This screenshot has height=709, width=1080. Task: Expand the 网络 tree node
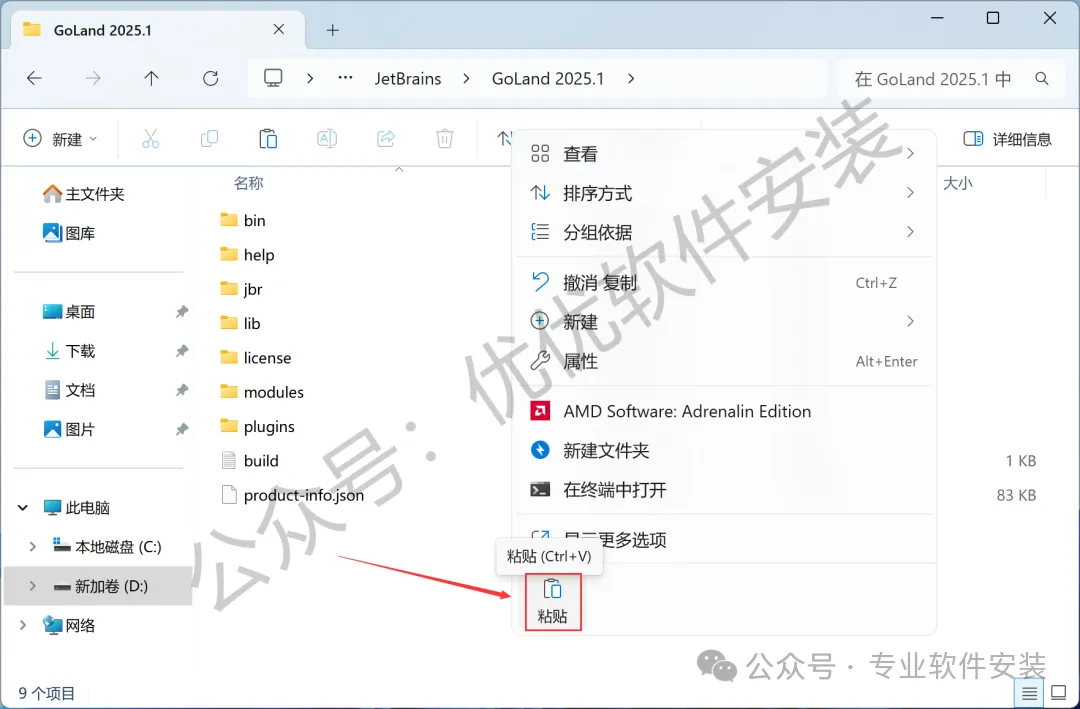[x=23, y=626]
